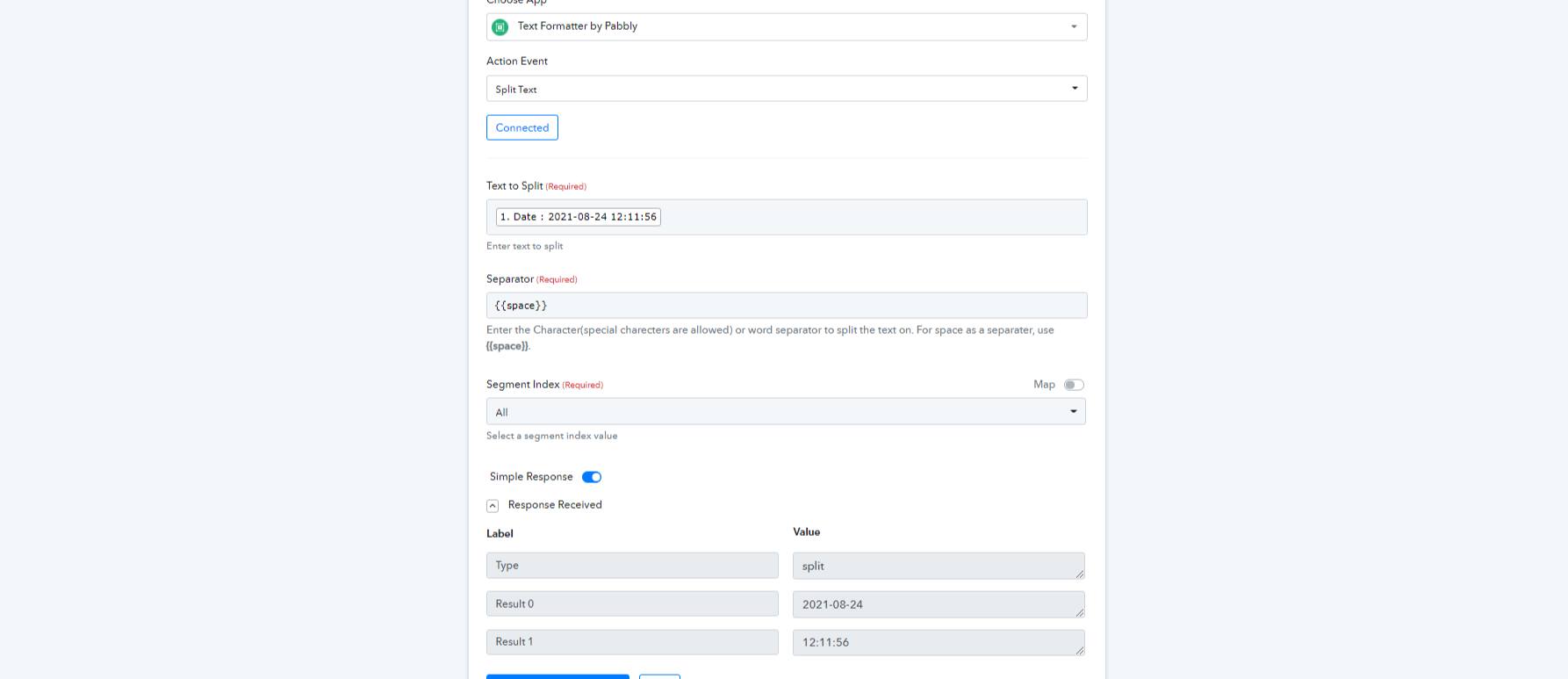Viewport: 1568px width, 679px height.
Task: Click the green Text Formatter app icon
Action: tap(500, 27)
